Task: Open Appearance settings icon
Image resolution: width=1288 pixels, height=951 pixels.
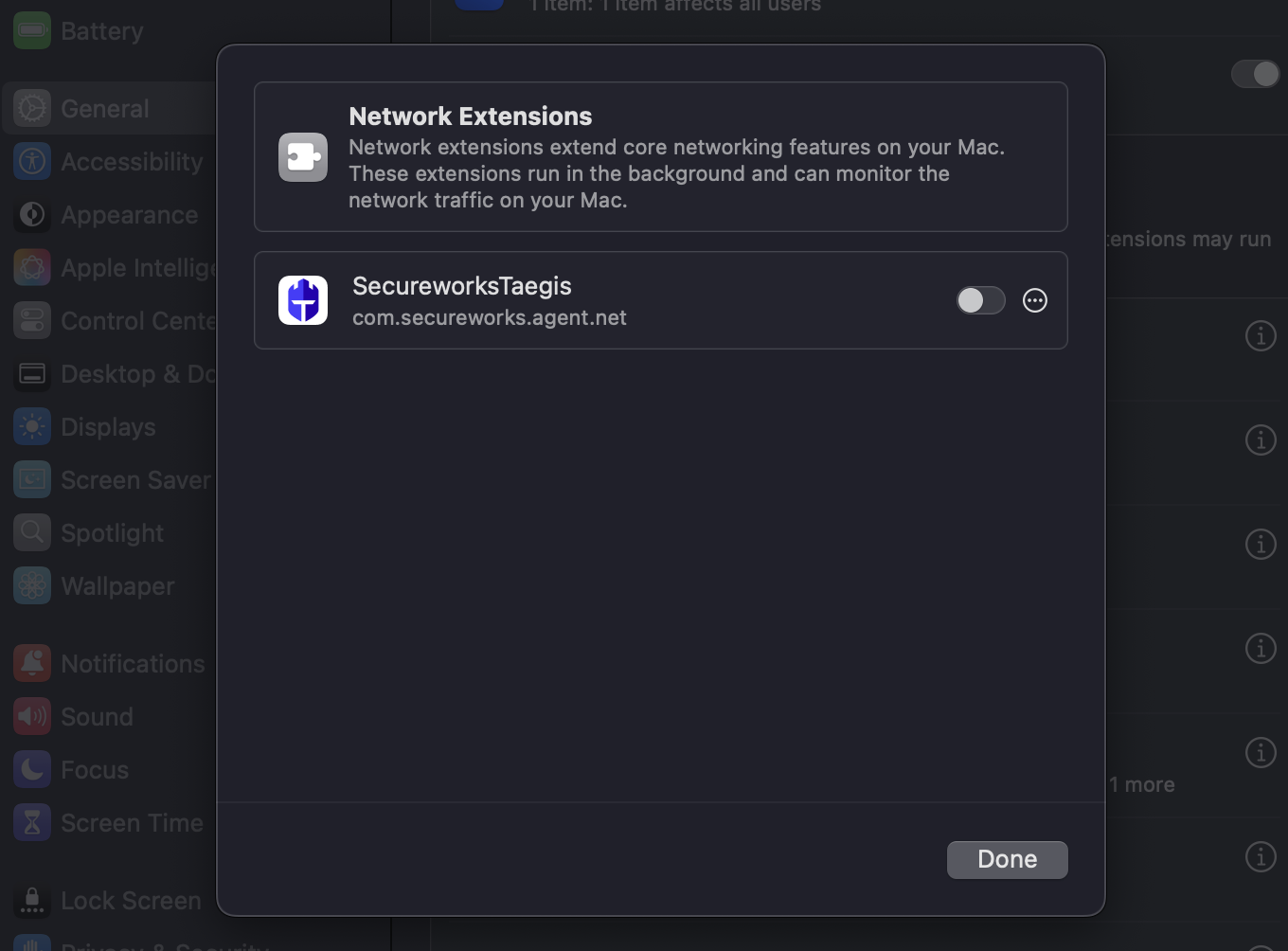Action: coord(32,215)
